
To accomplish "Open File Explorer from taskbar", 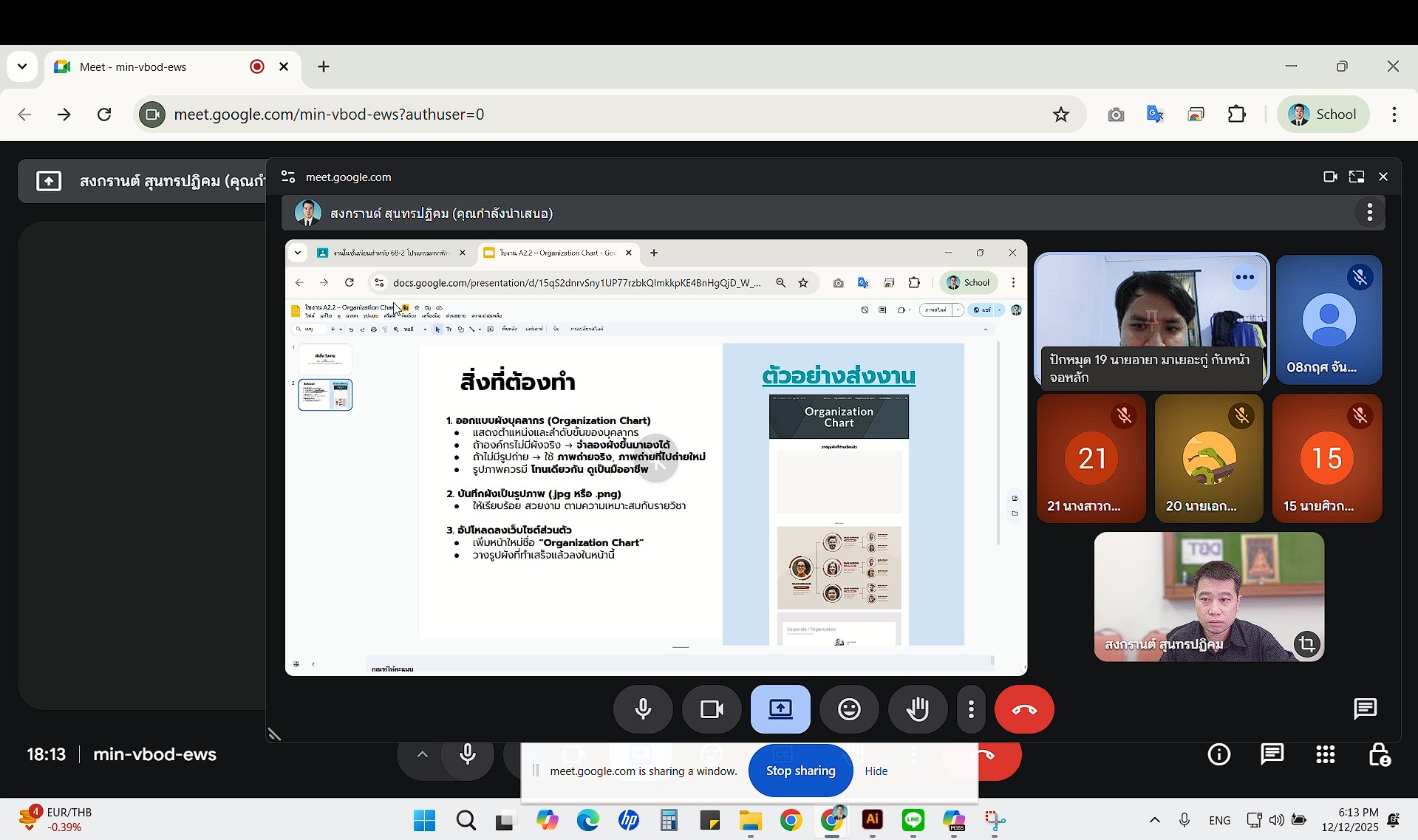I will pos(750,820).
